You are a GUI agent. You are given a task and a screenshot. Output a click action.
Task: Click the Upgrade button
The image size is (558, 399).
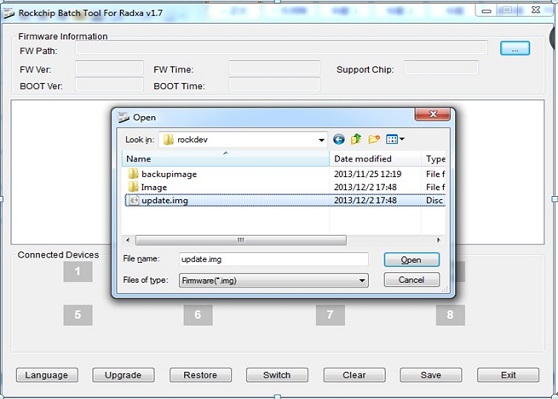pos(123,375)
